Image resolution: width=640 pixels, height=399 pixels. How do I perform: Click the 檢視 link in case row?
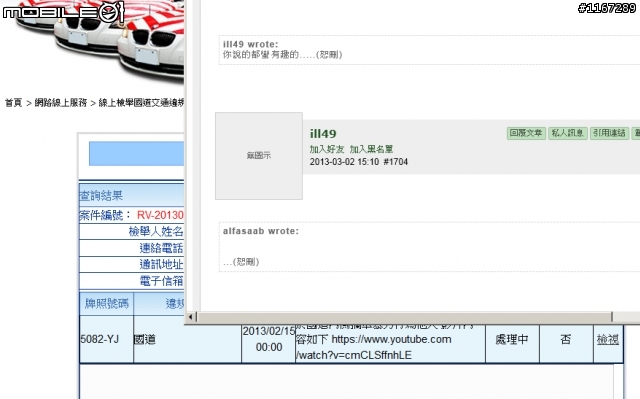coord(608,339)
